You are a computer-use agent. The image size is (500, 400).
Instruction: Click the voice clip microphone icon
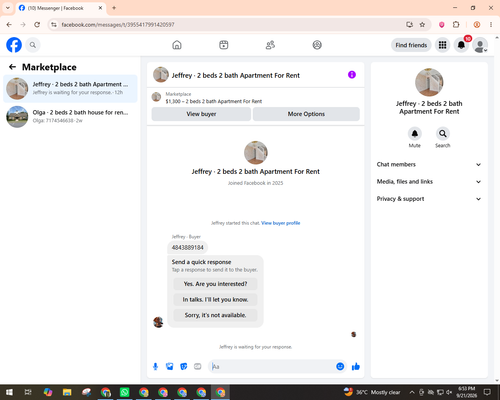pos(155,367)
